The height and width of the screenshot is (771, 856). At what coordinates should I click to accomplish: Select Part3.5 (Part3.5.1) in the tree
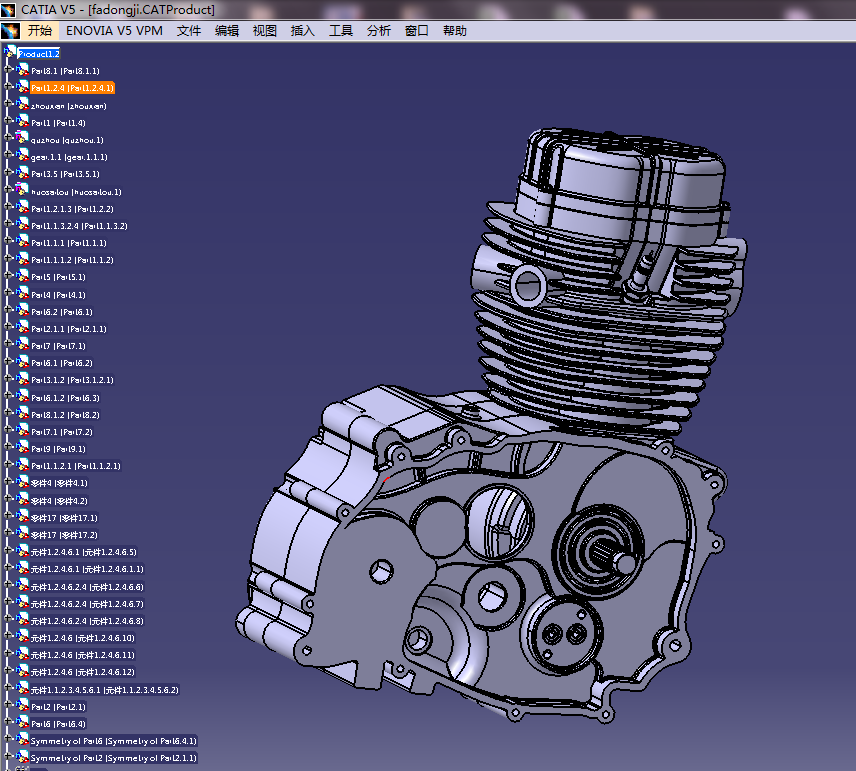click(x=66, y=174)
